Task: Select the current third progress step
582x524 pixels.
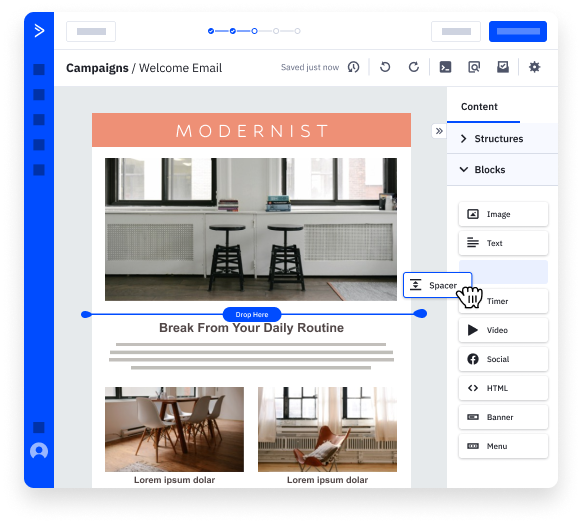Action: [x=254, y=31]
